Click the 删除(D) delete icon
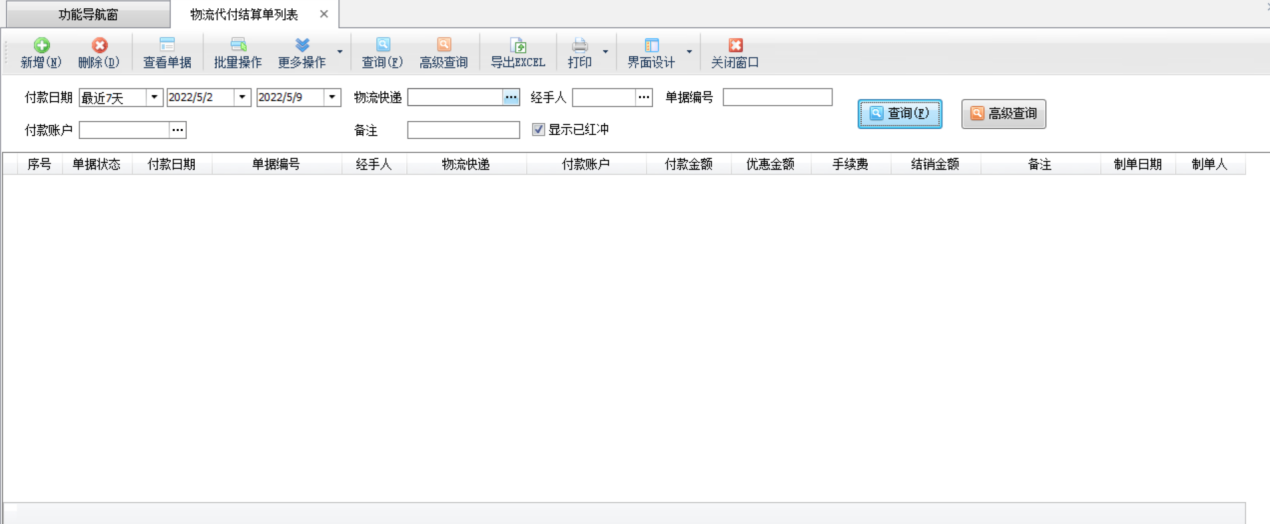1270x524 pixels. point(99,46)
